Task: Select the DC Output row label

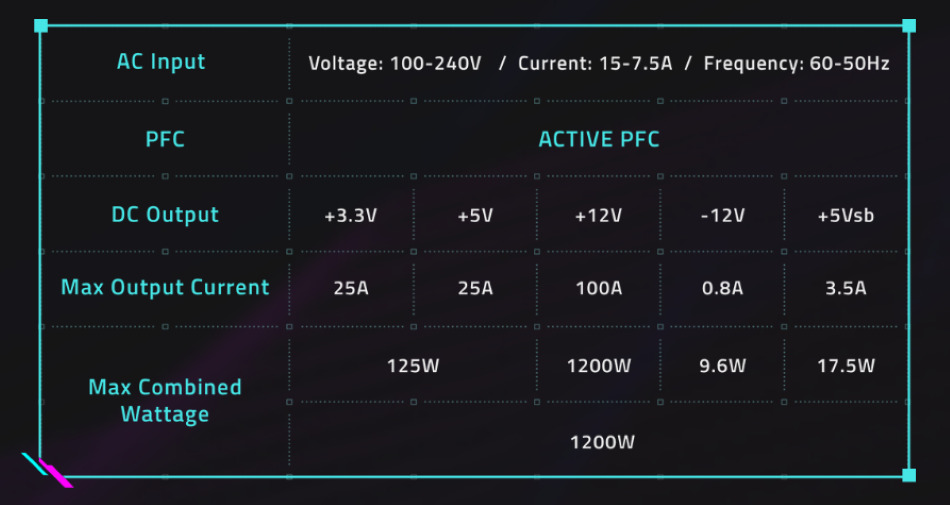Action: [x=165, y=215]
